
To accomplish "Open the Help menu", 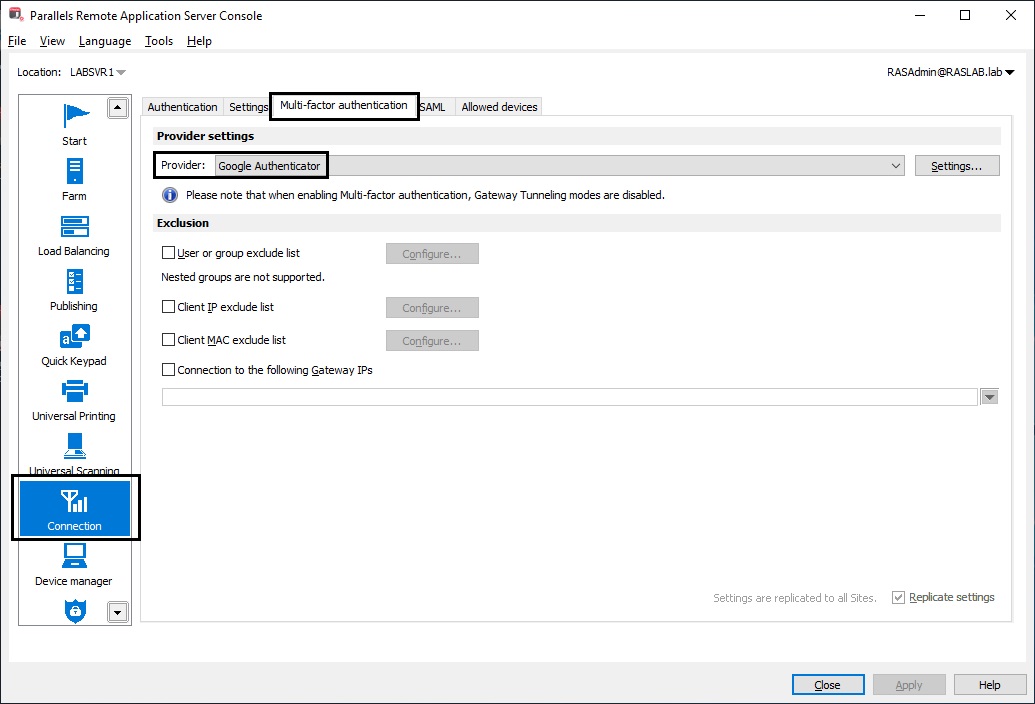I will click(199, 41).
